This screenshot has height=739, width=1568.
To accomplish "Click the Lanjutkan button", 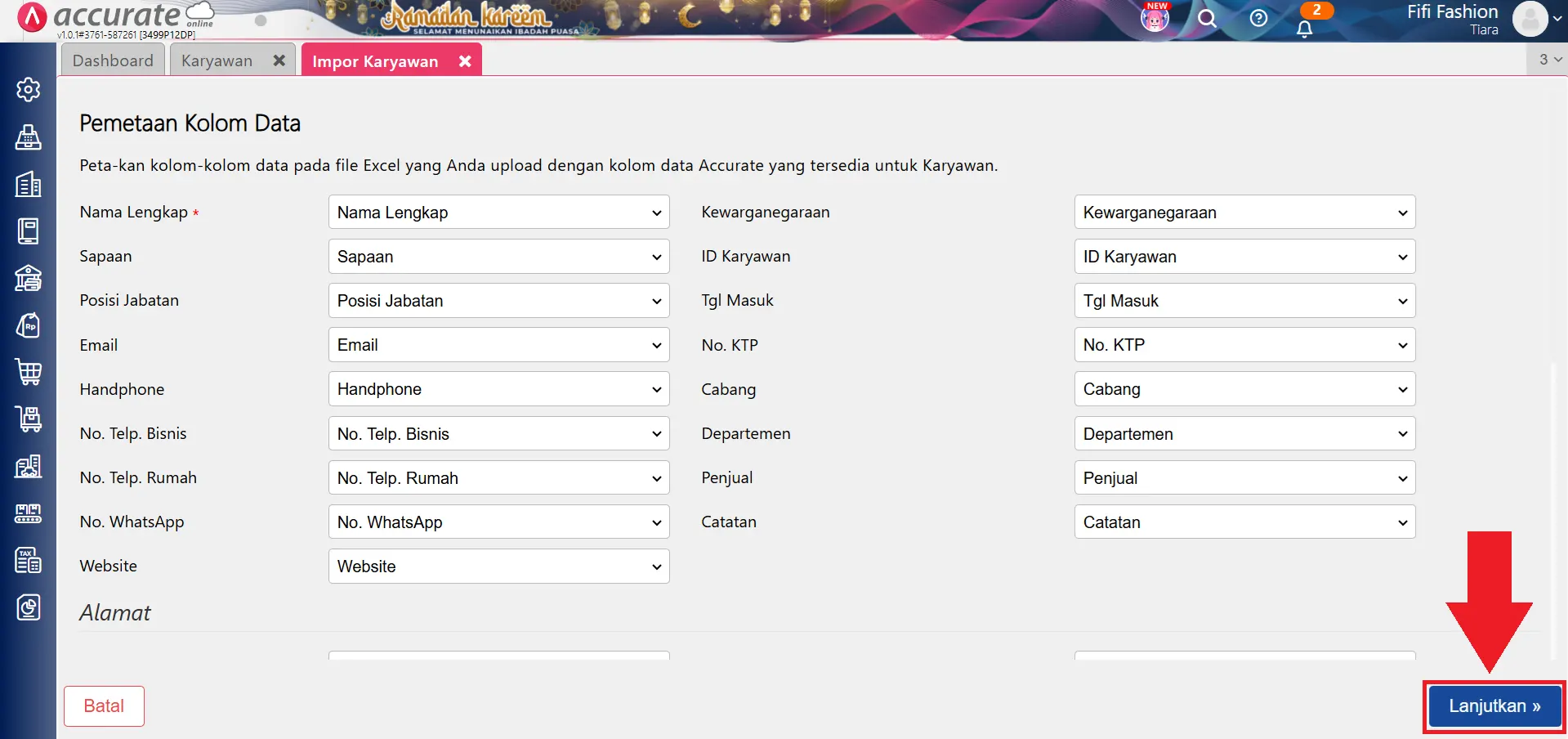I will pyautogui.click(x=1493, y=705).
